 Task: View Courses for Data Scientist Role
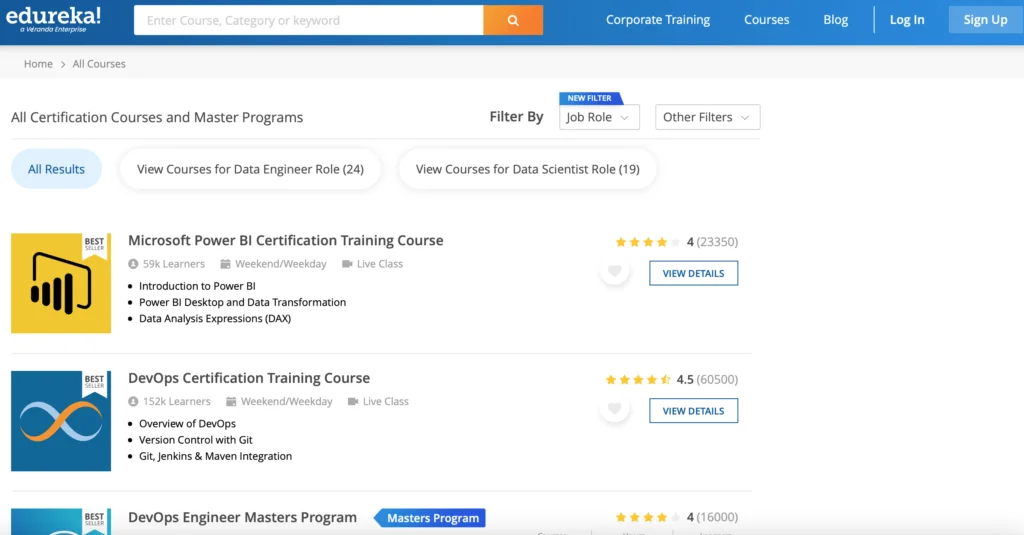tap(528, 169)
